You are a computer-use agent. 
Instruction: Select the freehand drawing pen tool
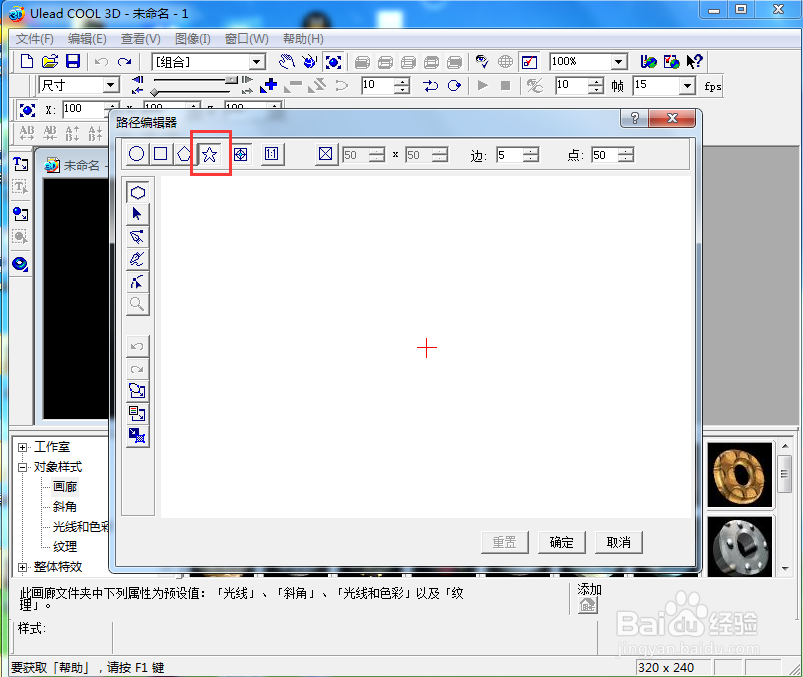click(138, 259)
